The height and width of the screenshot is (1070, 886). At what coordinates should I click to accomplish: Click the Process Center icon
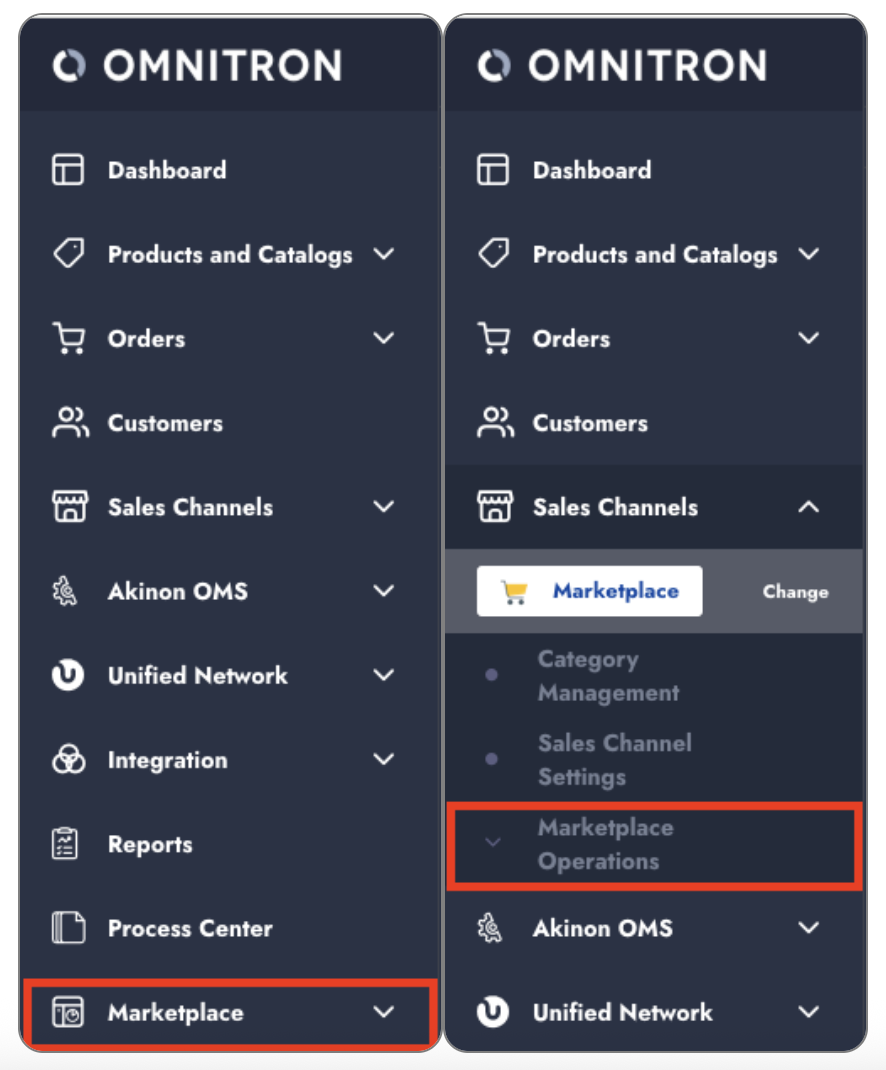68,929
